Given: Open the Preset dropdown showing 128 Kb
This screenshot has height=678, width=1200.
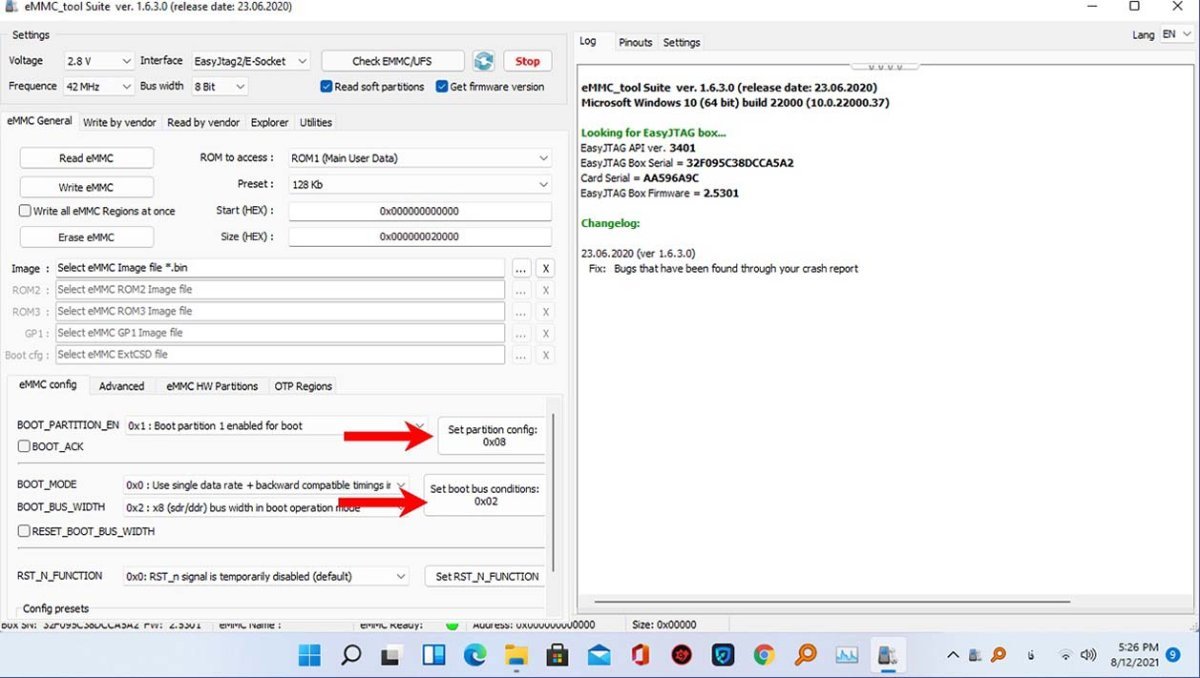Looking at the screenshot, I should click(420, 185).
